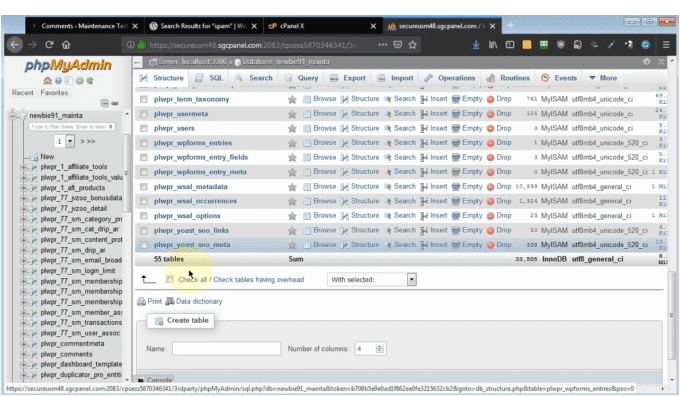Image resolution: width=680 pixels, height=396 pixels.
Task: Expand plwpr_commentmeta tree node
Action: pos(24,344)
